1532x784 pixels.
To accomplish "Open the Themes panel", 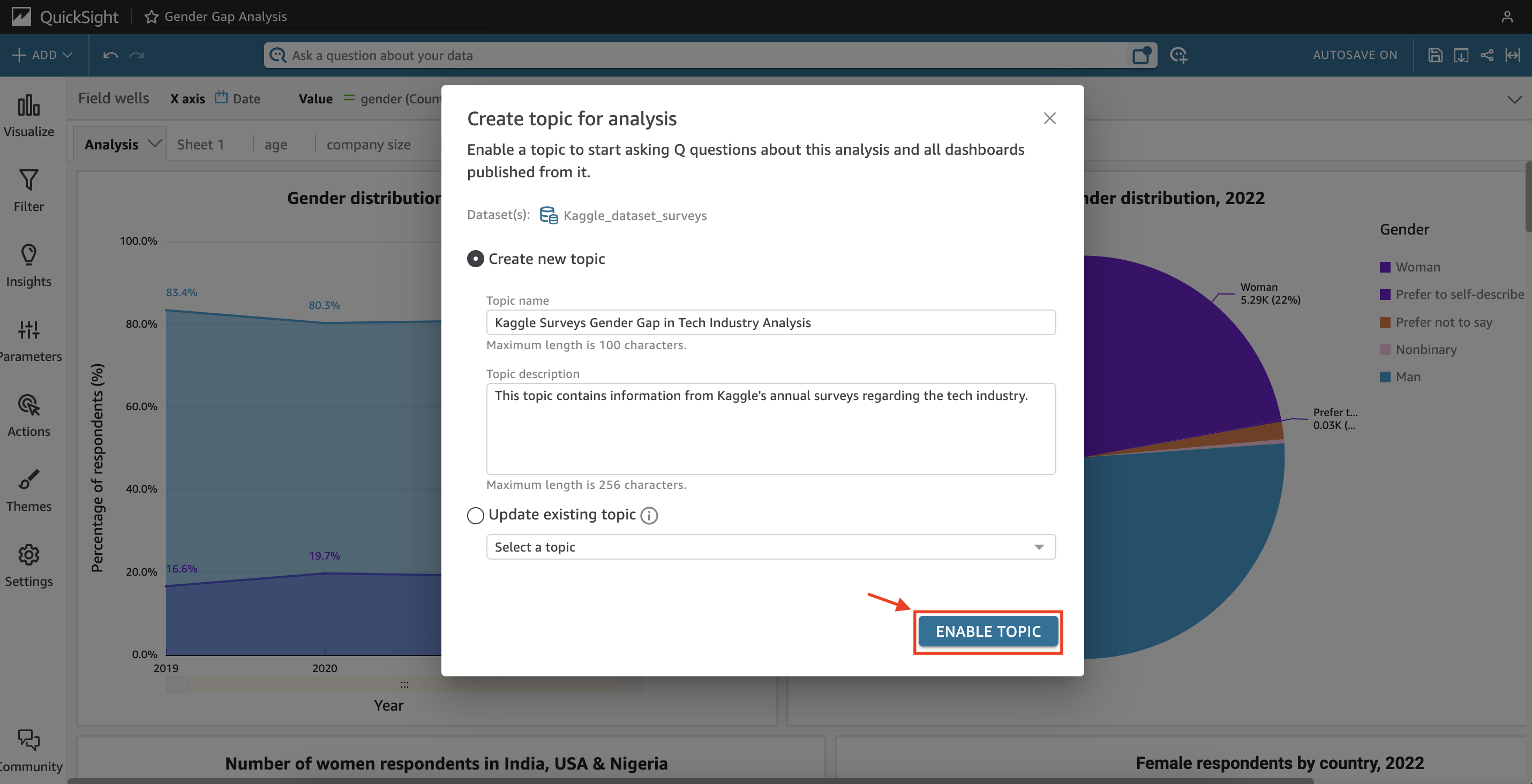I will 28,491.
